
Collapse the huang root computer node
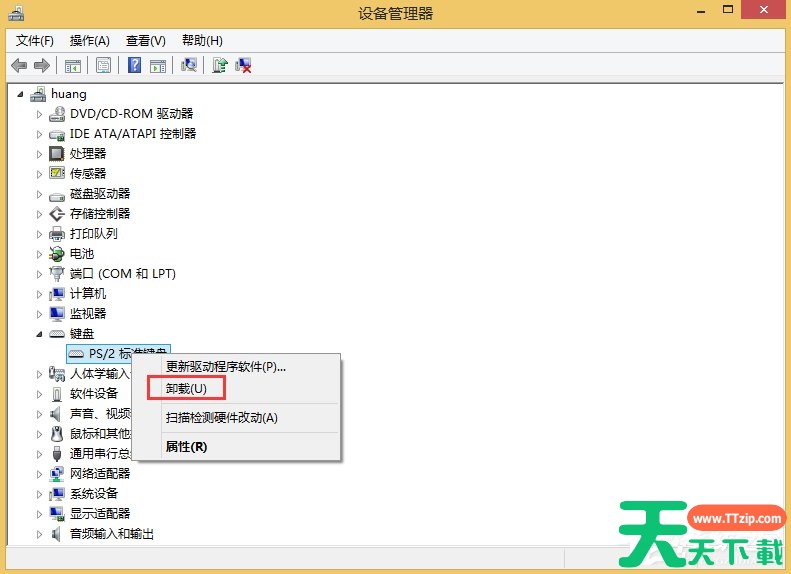click(x=21, y=94)
